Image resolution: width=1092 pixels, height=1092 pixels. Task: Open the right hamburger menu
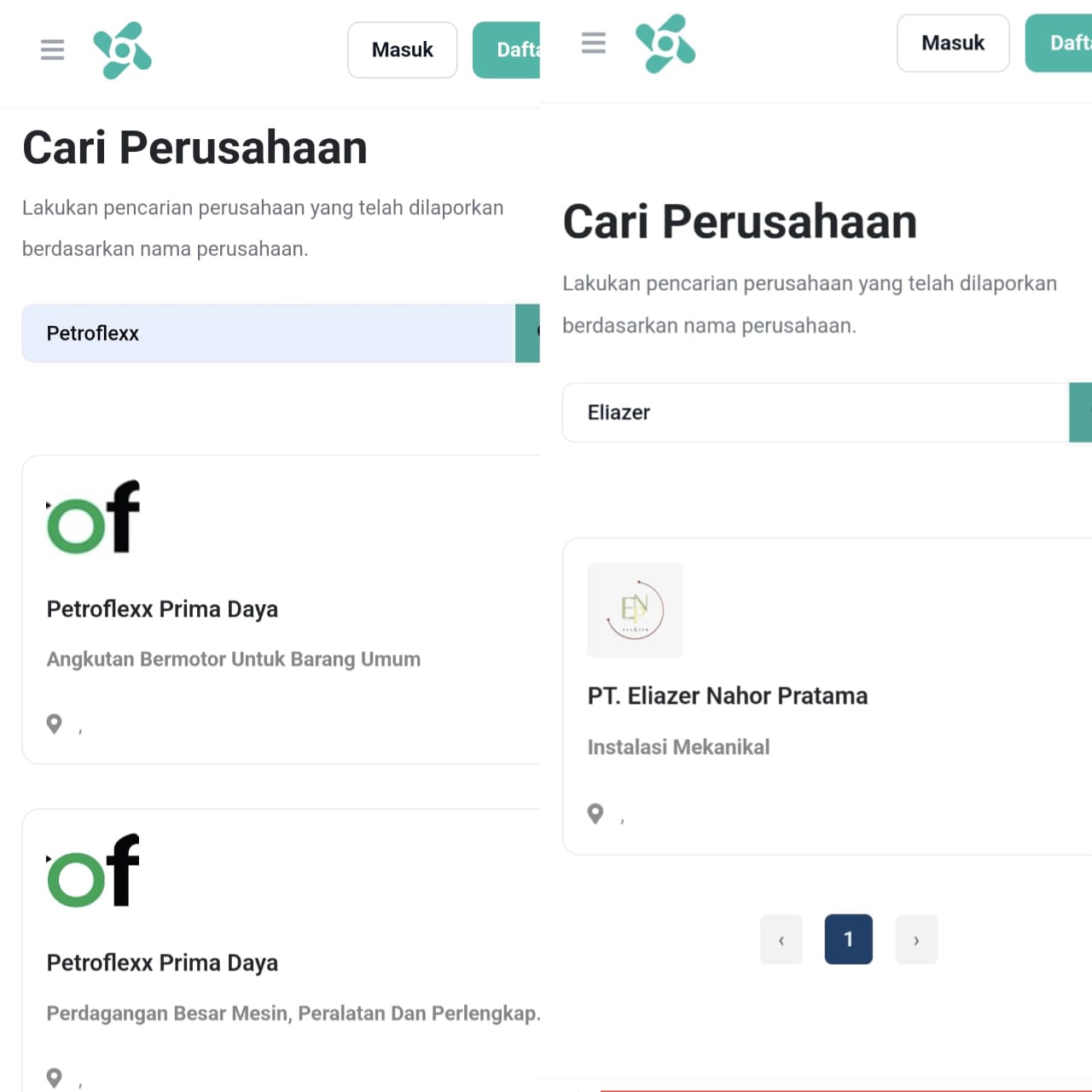tap(594, 43)
